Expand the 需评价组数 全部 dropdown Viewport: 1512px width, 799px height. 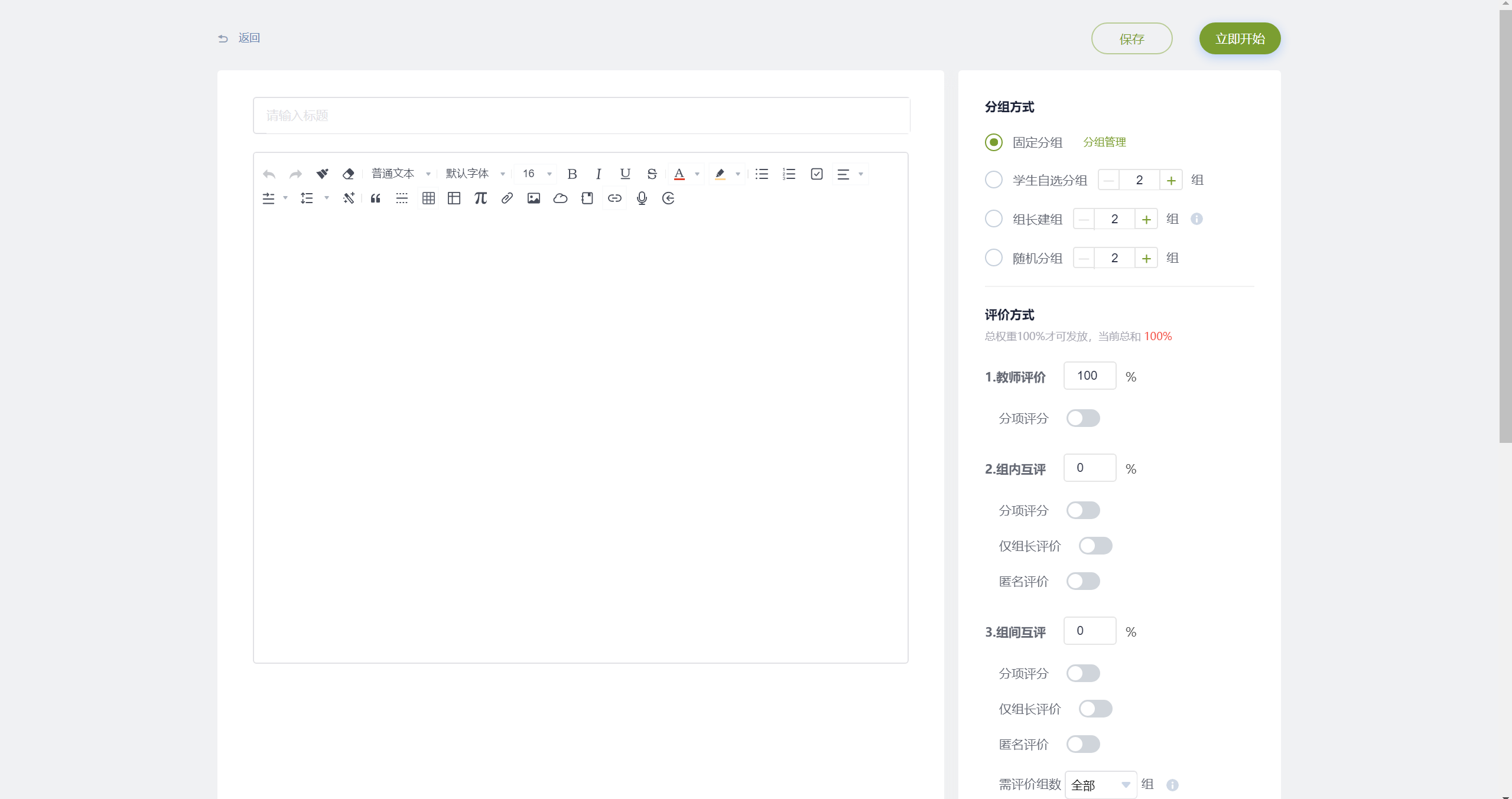pos(1100,785)
